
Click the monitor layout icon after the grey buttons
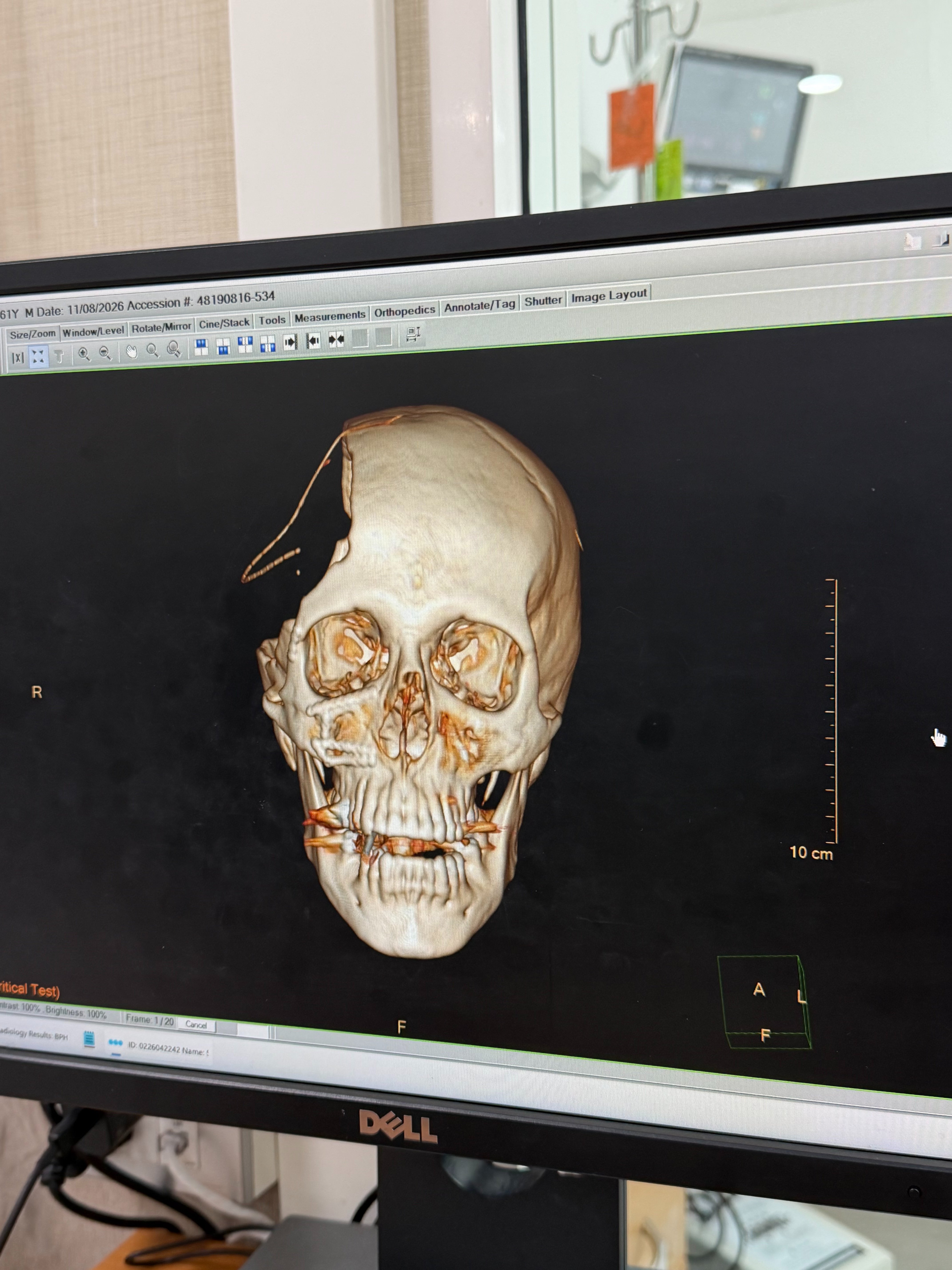pos(413,334)
